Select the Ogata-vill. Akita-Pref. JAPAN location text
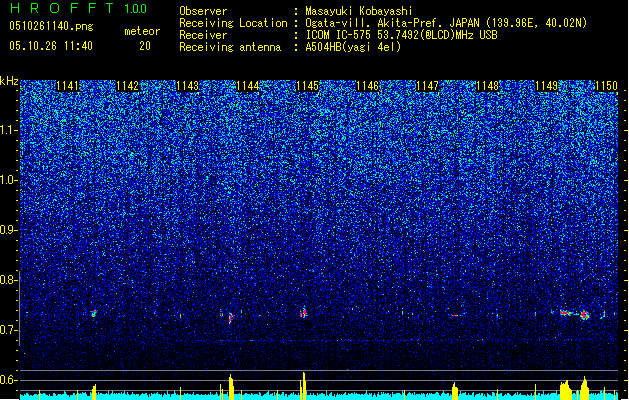Image resolution: width=629 pixels, height=400 pixels. pyautogui.click(x=446, y=23)
